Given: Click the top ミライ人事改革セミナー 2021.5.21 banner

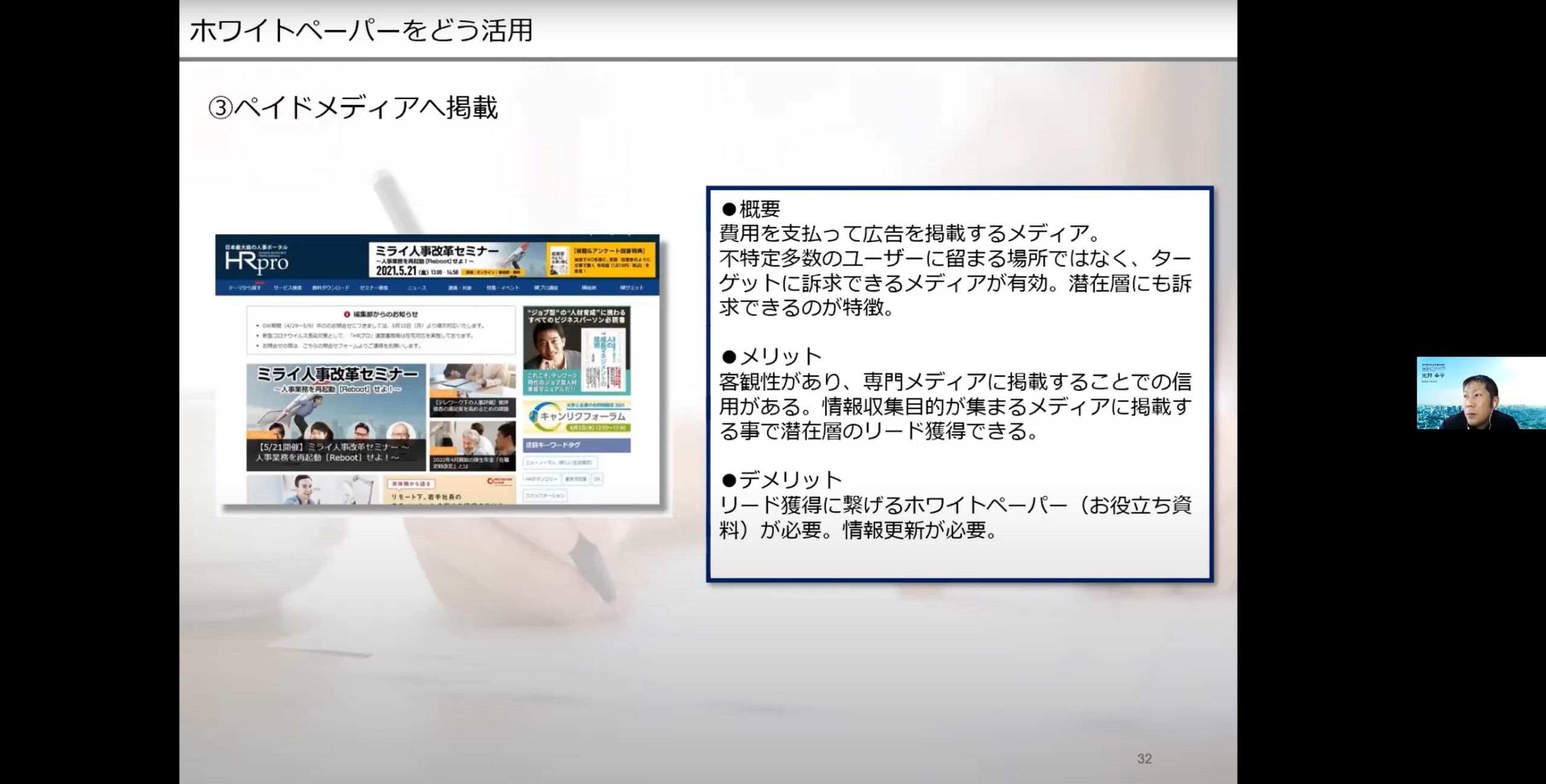Looking at the screenshot, I should click(x=457, y=260).
